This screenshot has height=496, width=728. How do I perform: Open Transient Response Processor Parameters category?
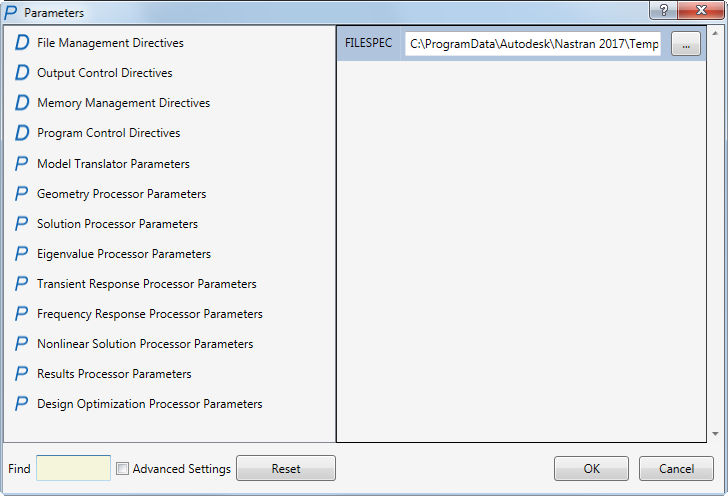146,284
